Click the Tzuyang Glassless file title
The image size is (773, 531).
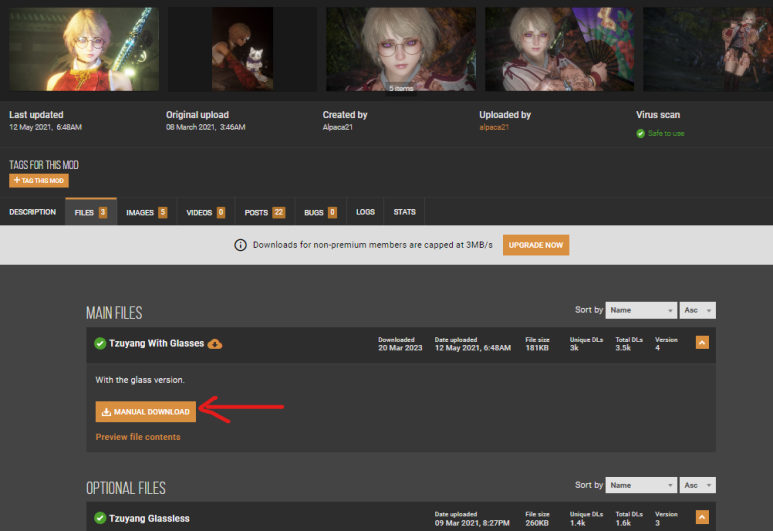click(149, 518)
